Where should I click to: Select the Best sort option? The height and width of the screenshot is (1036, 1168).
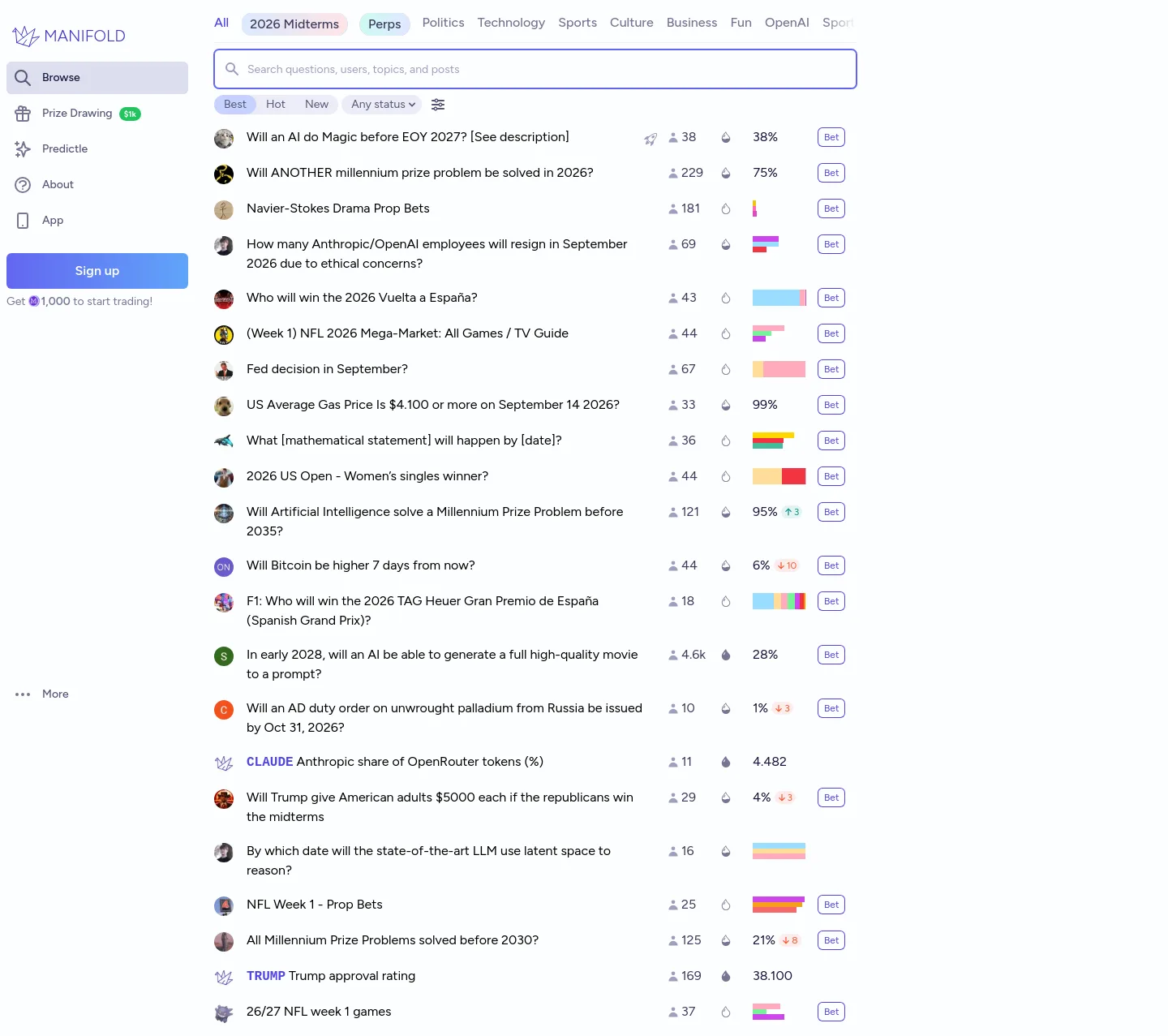point(235,105)
